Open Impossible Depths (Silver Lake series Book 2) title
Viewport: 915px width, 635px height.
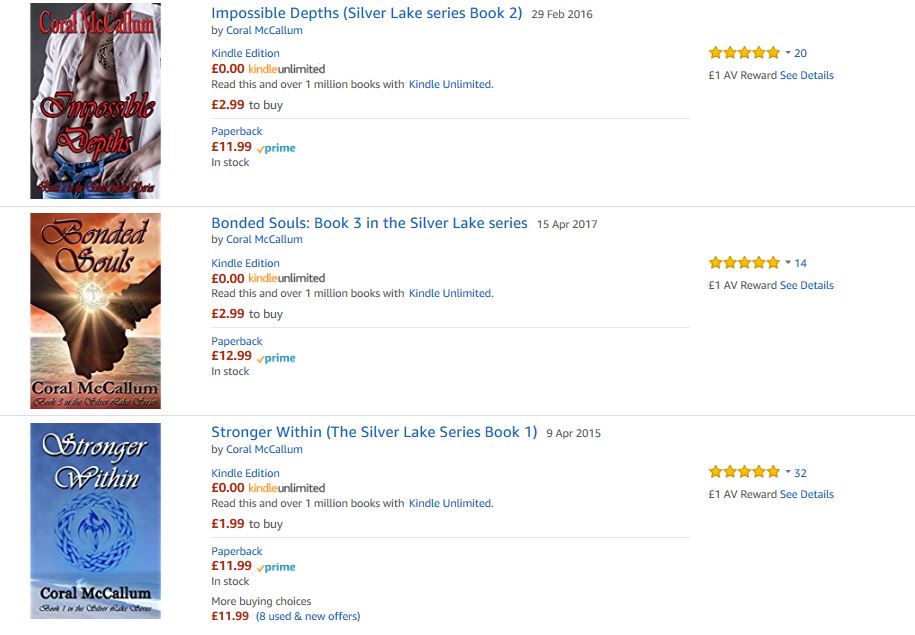click(366, 14)
